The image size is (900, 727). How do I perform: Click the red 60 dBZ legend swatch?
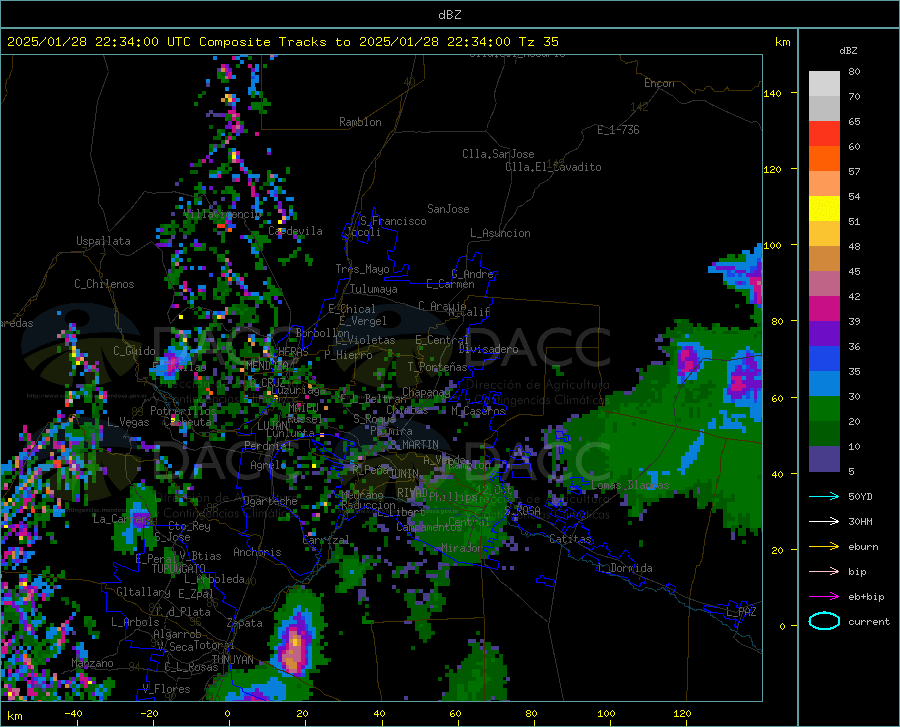pyautogui.click(x=824, y=134)
